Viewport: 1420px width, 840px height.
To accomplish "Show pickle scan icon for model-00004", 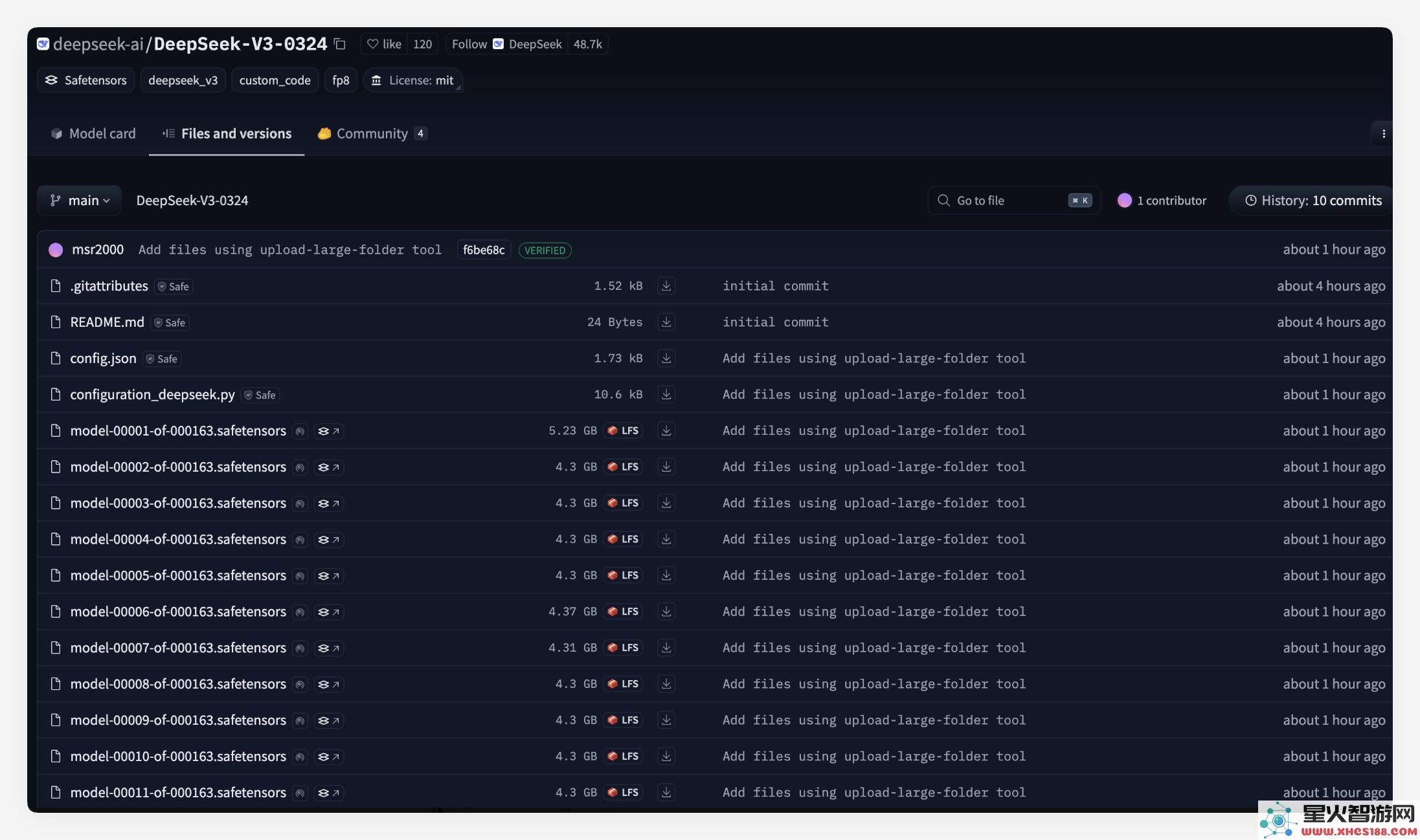I will (x=300, y=540).
